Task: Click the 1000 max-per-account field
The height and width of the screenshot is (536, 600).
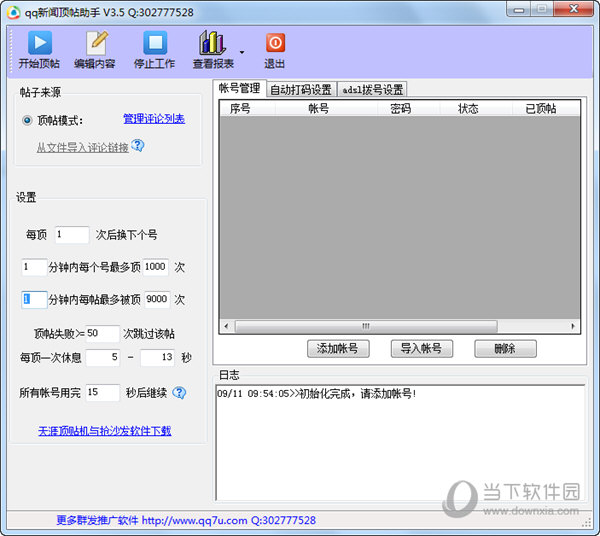Action: (x=155, y=267)
